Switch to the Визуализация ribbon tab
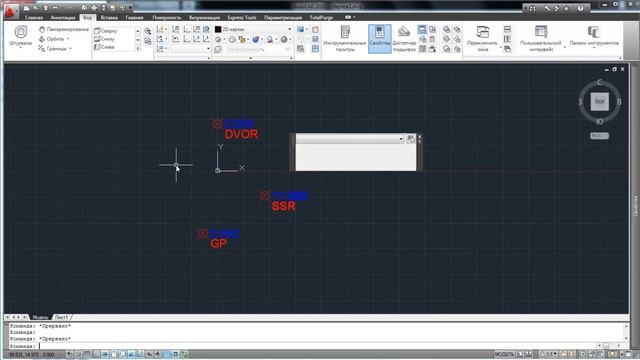 204,18
